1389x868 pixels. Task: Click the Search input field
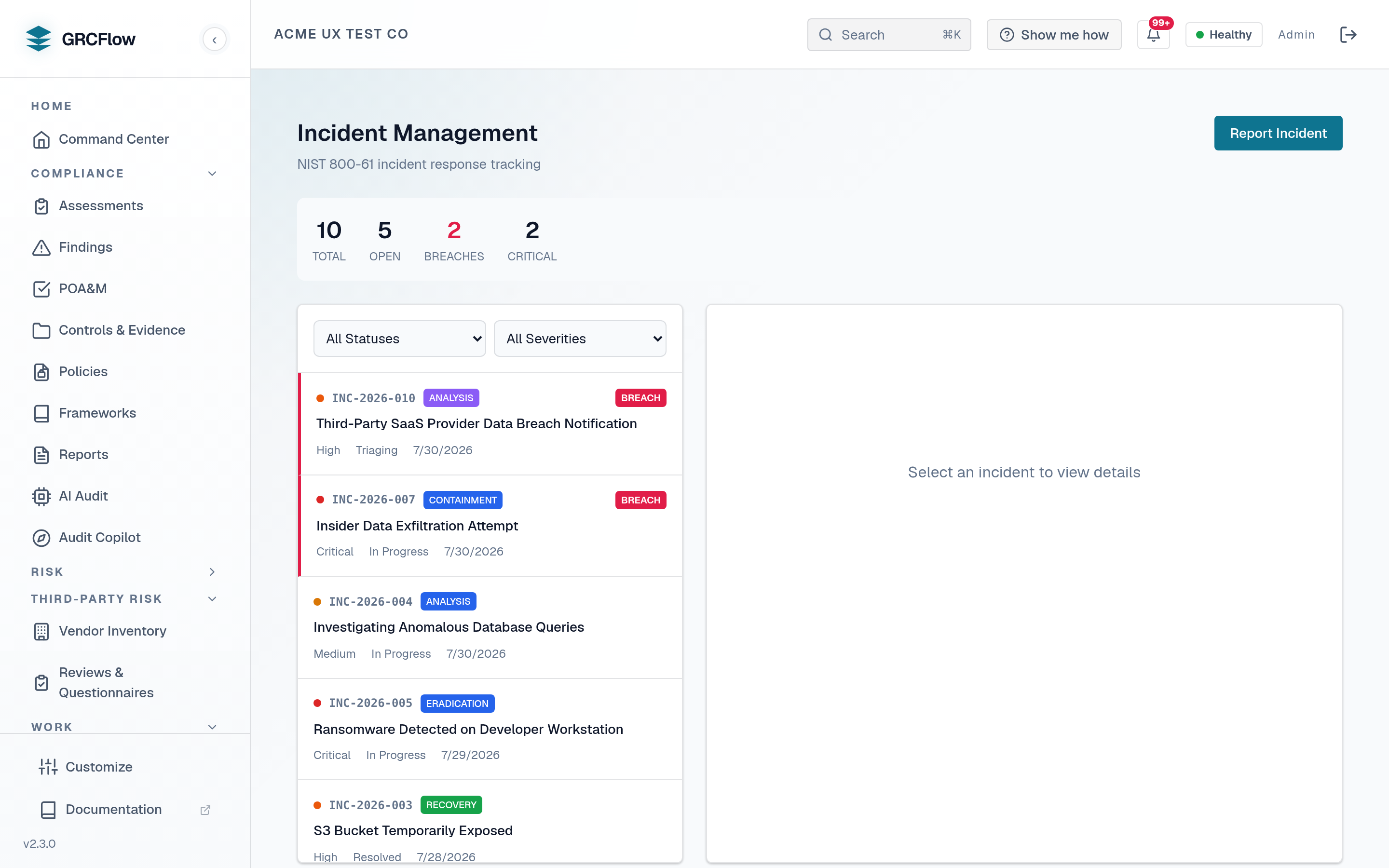point(888,35)
